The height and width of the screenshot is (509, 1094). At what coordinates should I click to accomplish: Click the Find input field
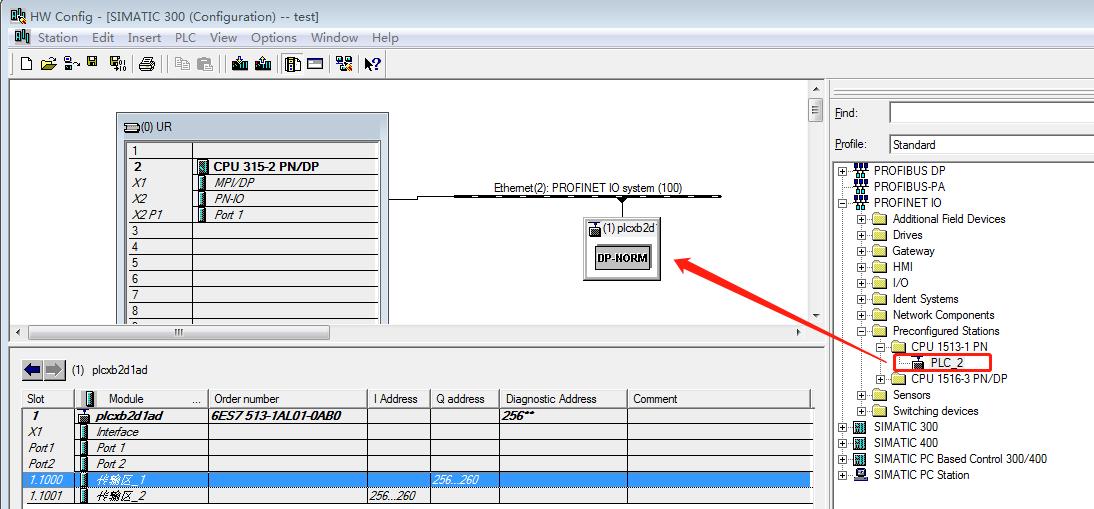tap(991, 113)
